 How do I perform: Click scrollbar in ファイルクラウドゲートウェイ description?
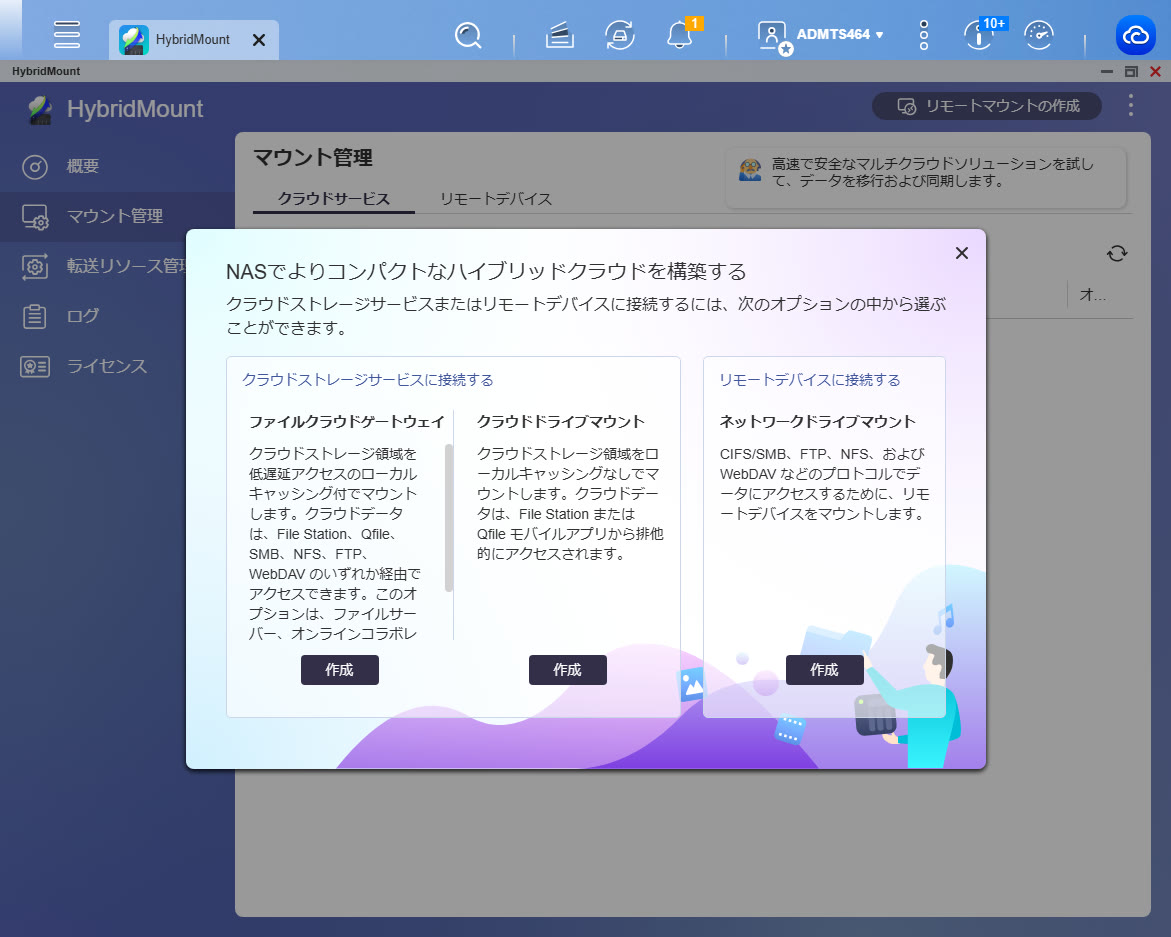pos(449,518)
